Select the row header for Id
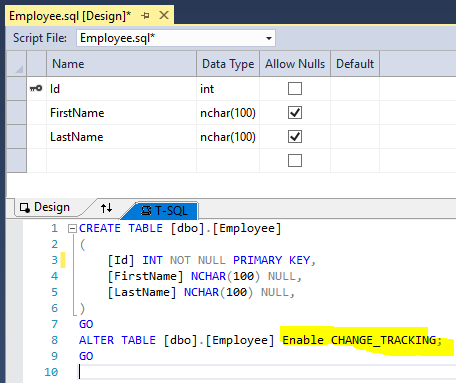This screenshot has width=456, height=383. coord(17,89)
